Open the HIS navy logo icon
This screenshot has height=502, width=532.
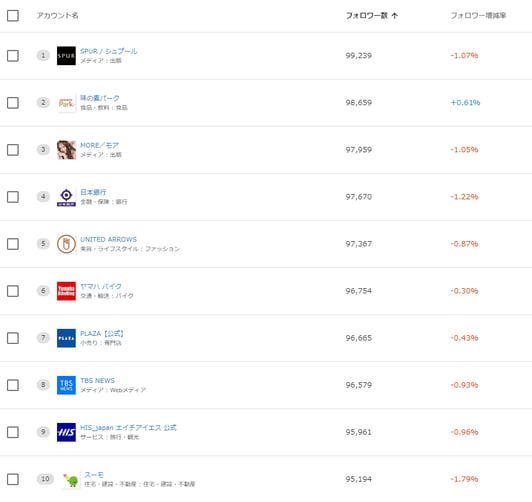(x=66, y=432)
